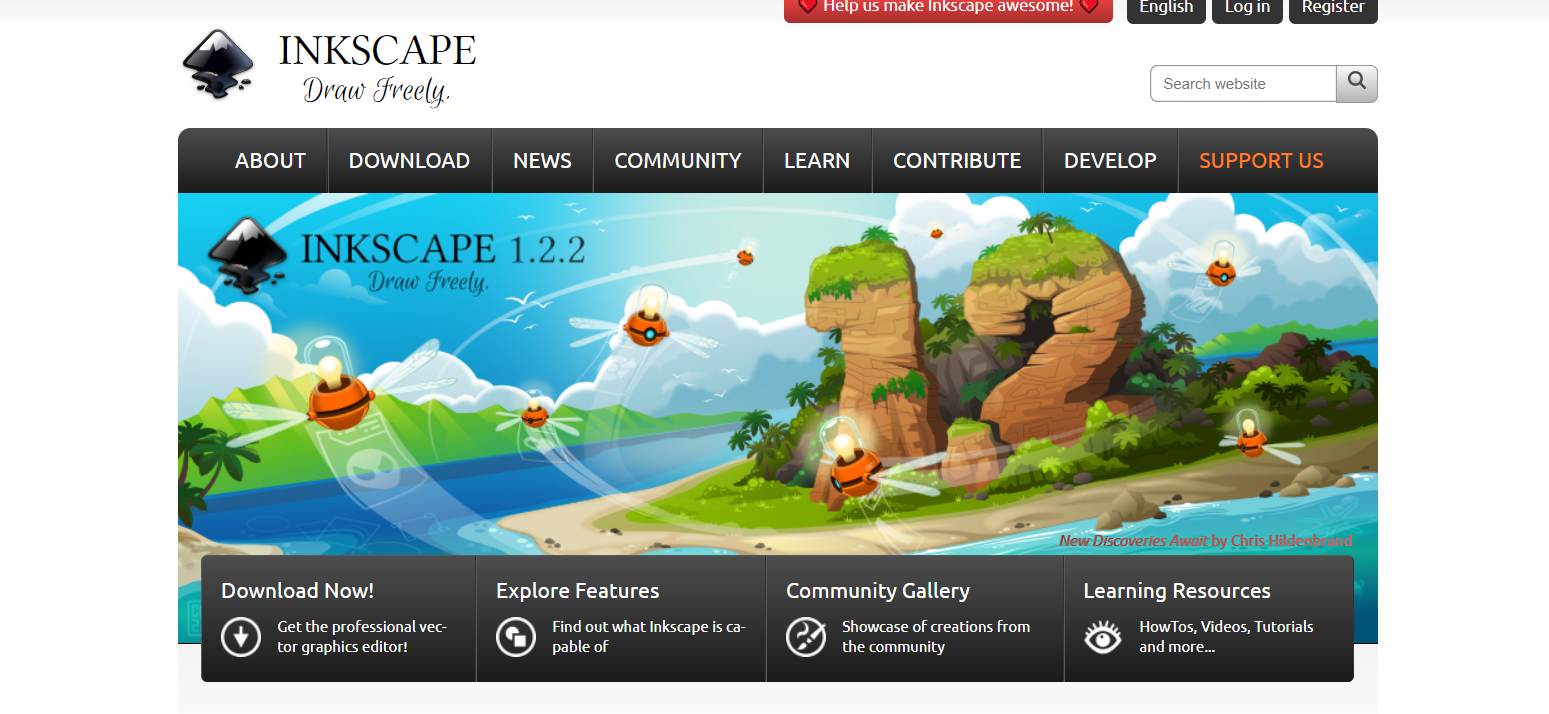Click the red Help us make Inkscape awesome banner
The height and width of the screenshot is (714, 1549).
tap(948, 9)
